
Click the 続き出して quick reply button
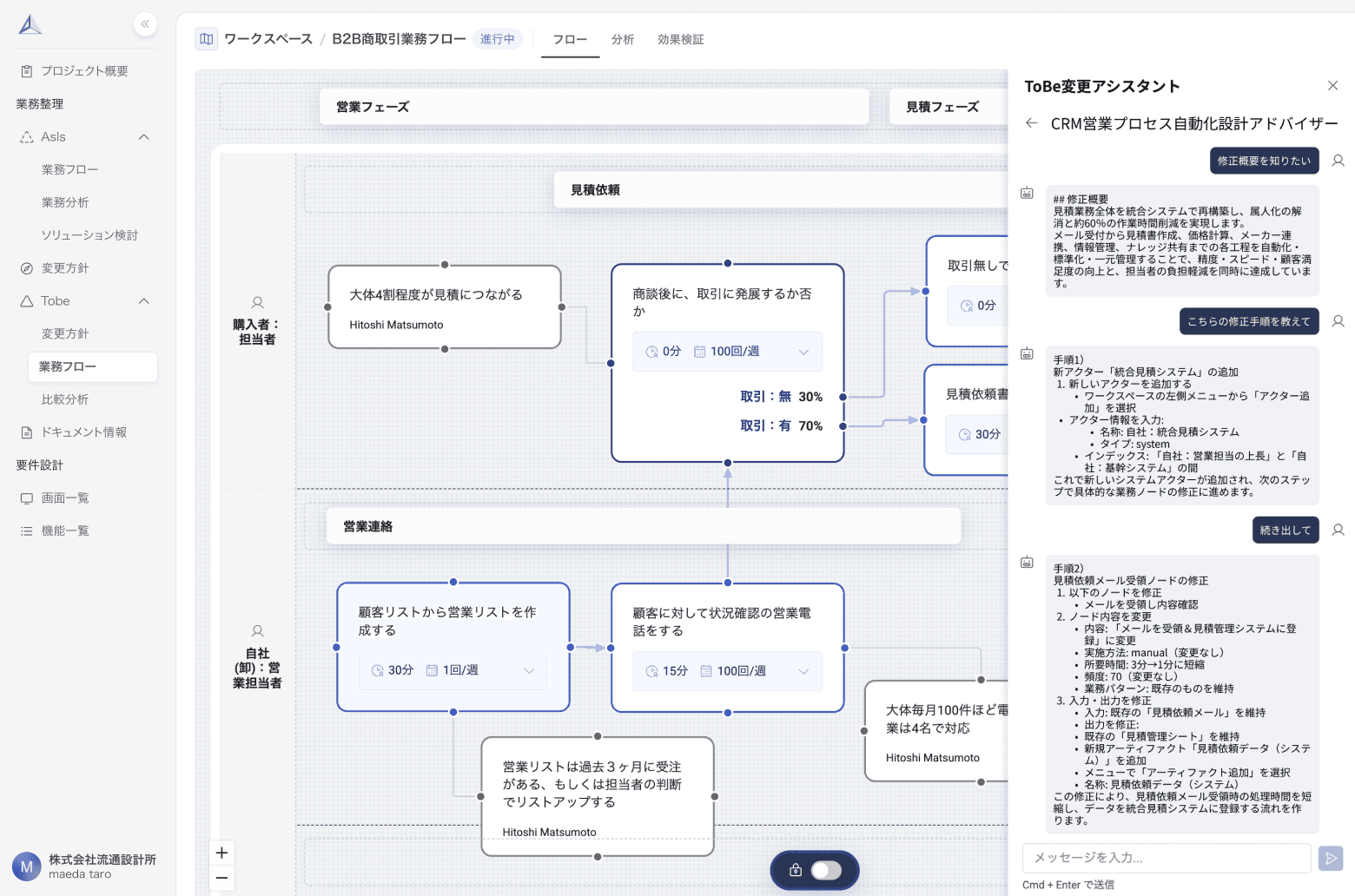pyautogui.click(x=1285, y=530)
